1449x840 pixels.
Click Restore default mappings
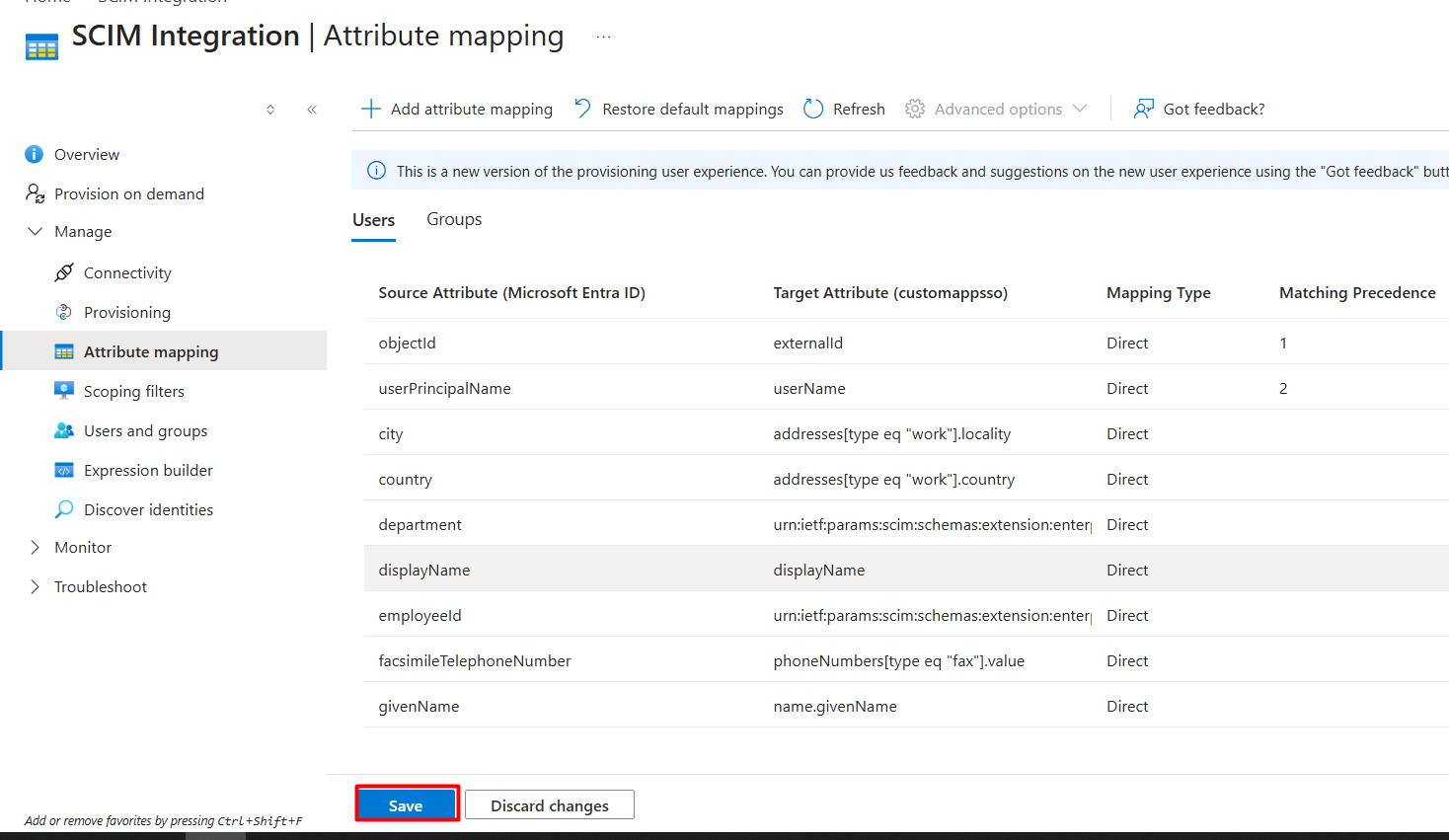[x=693, y=109]
